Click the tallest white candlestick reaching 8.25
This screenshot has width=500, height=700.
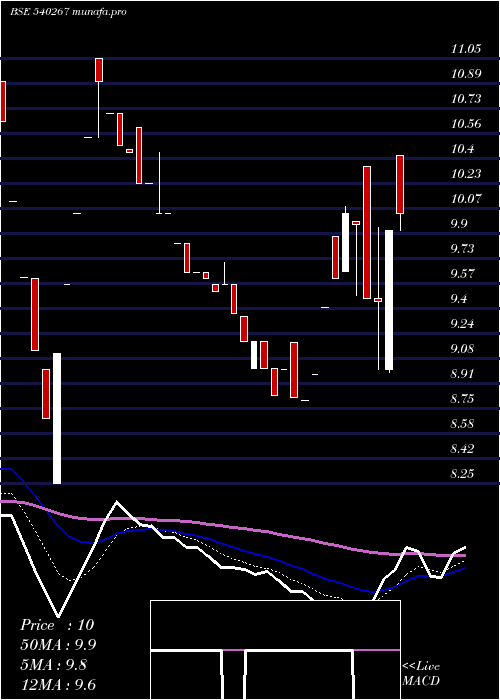(57, 418)
